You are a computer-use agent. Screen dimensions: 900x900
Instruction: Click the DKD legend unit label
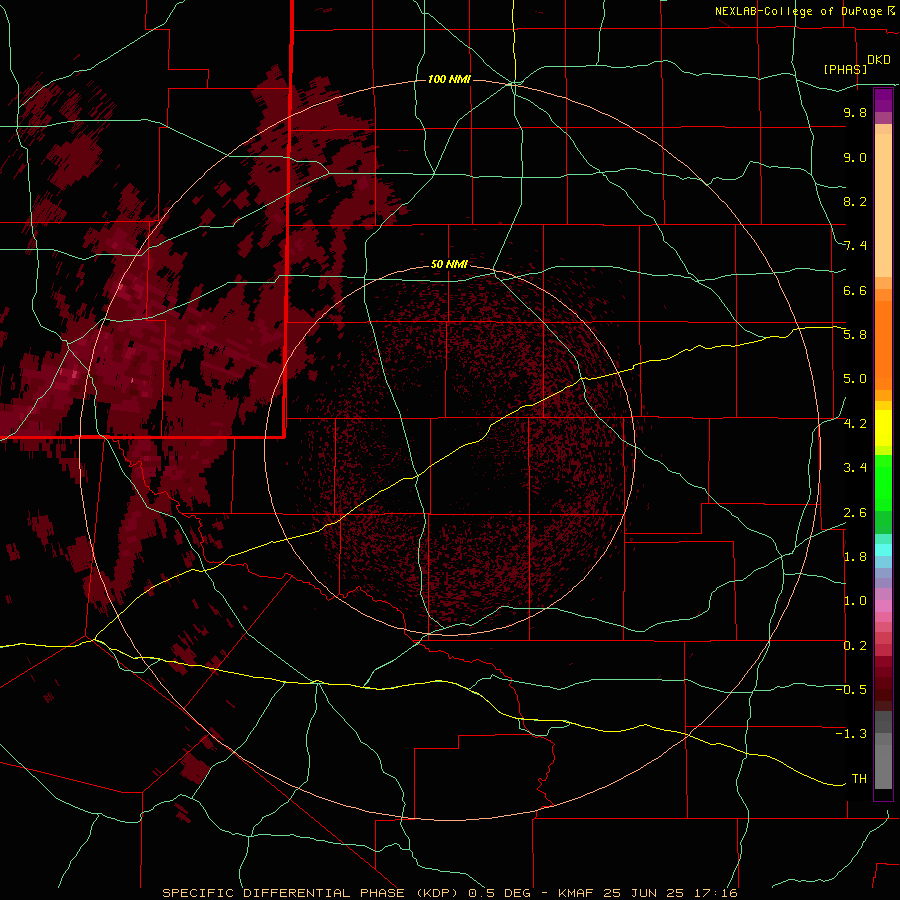click(879, 60)
